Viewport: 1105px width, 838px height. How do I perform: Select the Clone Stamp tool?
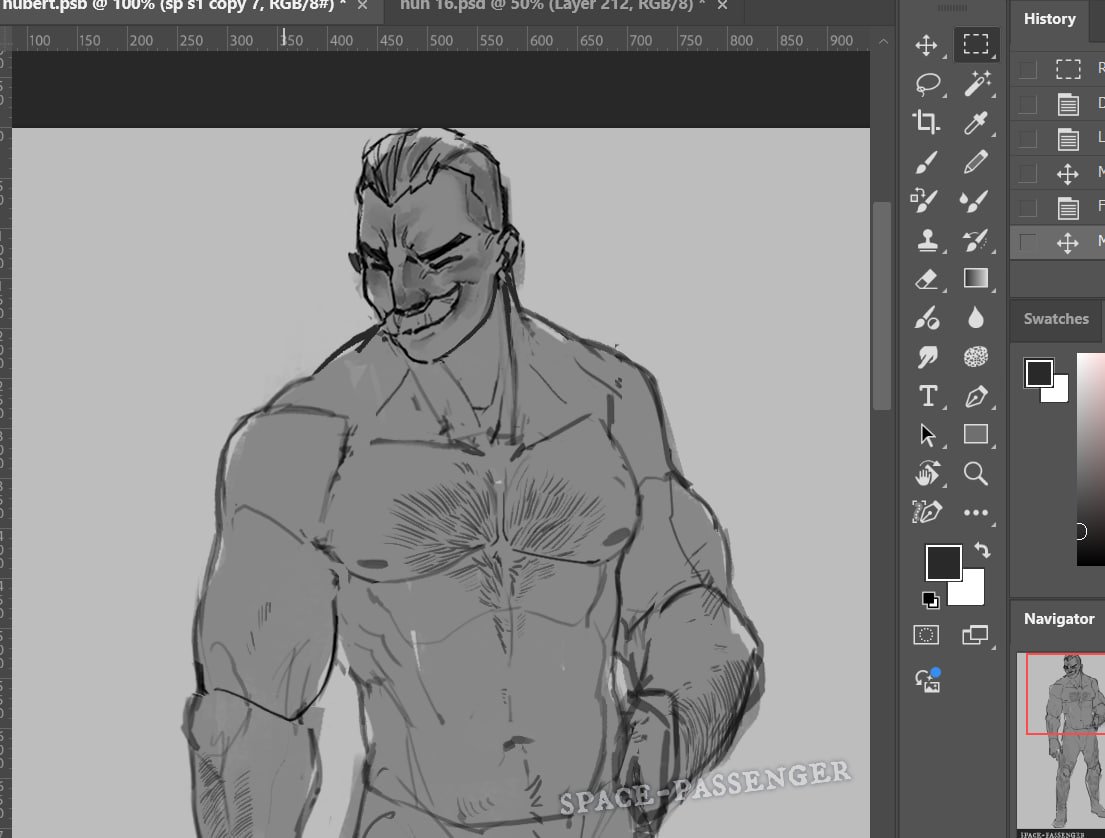click(x=926, y=240)
